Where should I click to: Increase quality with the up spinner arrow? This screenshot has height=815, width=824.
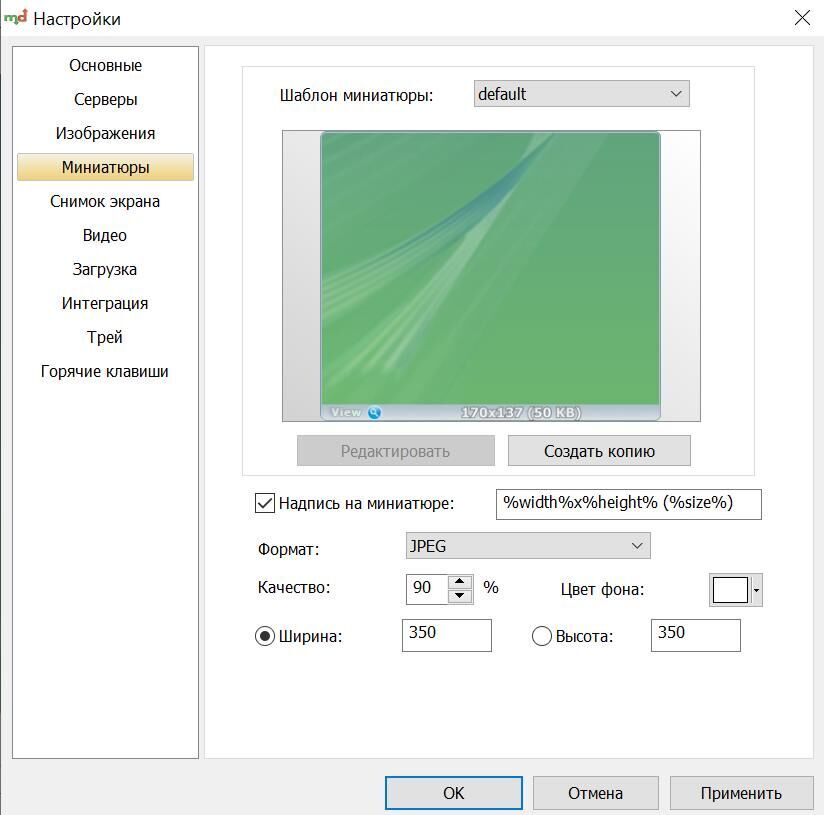click(460, 581)
